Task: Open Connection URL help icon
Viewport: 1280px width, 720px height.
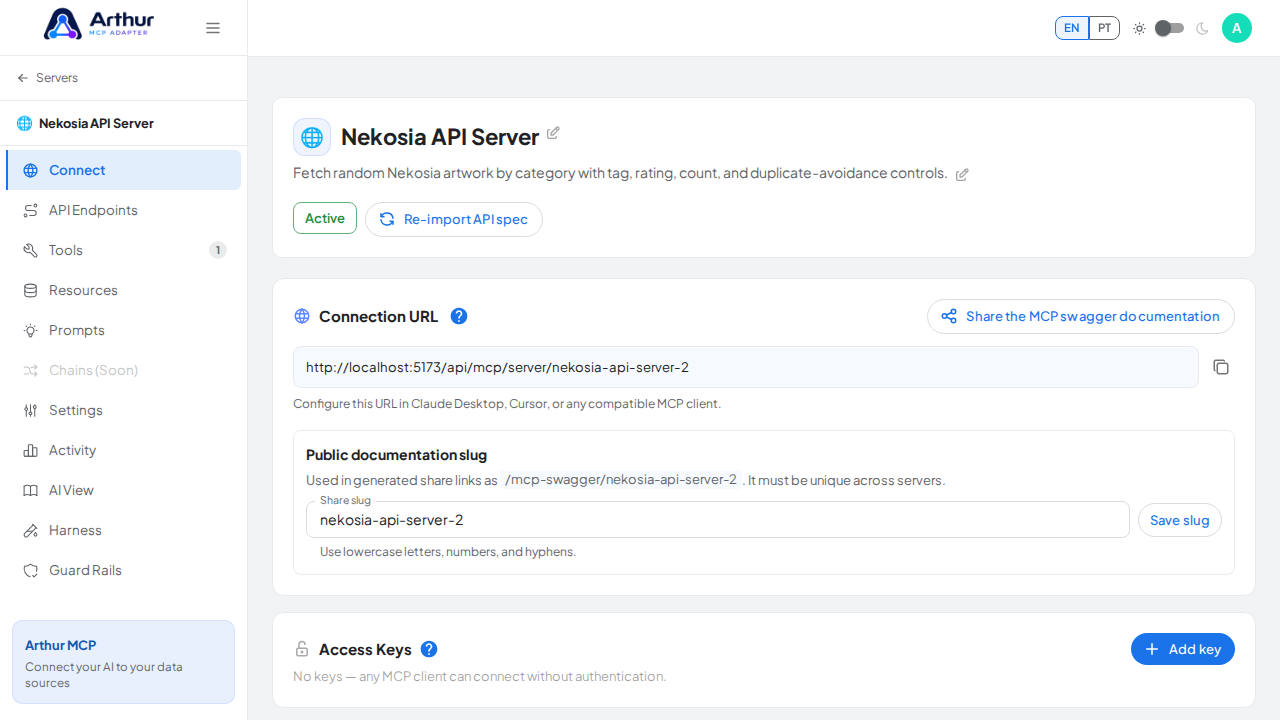Action: click(x=459, y=316)
